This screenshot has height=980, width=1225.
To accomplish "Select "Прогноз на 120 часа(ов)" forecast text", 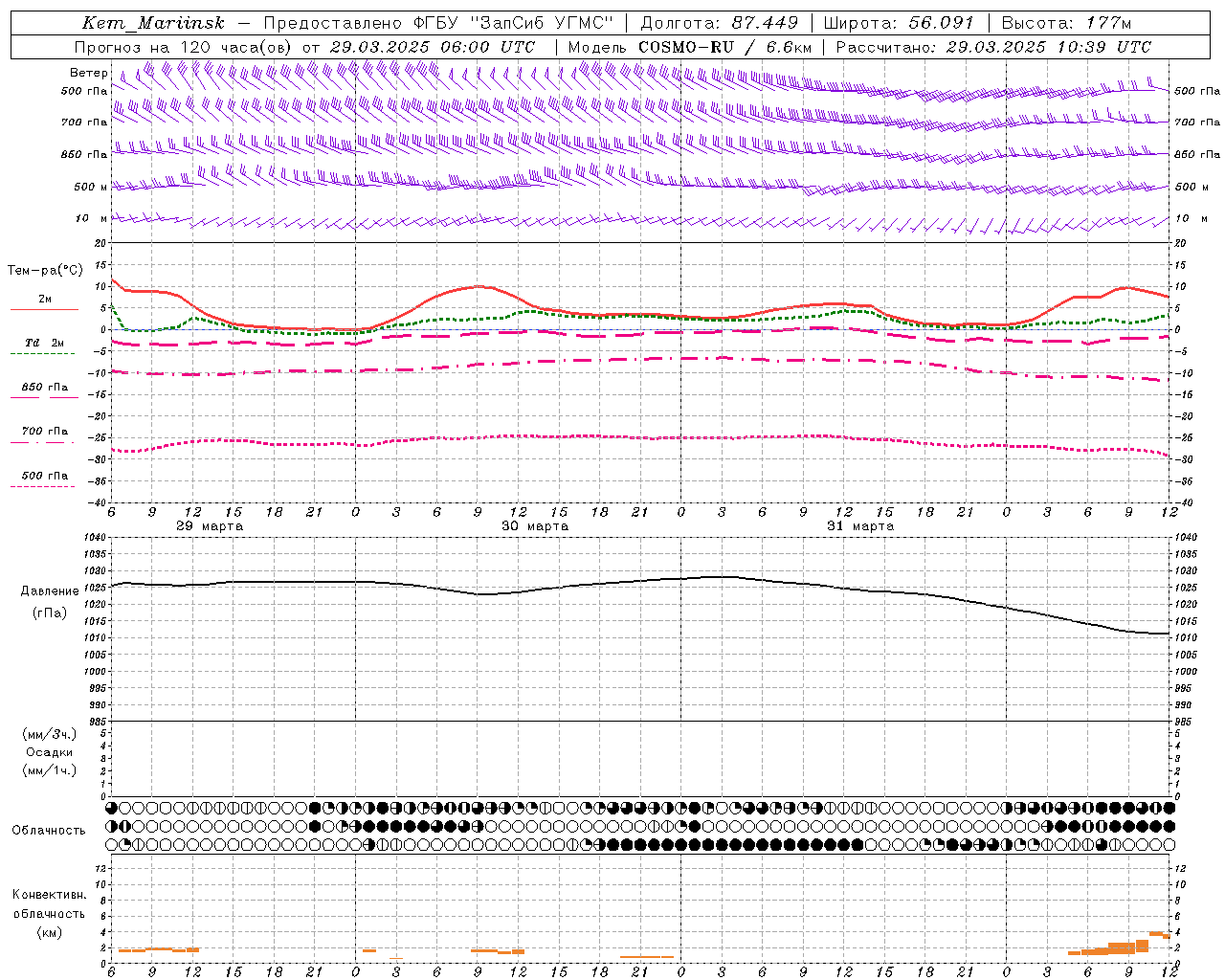I will pyautogui.click(x=185, y=47).
